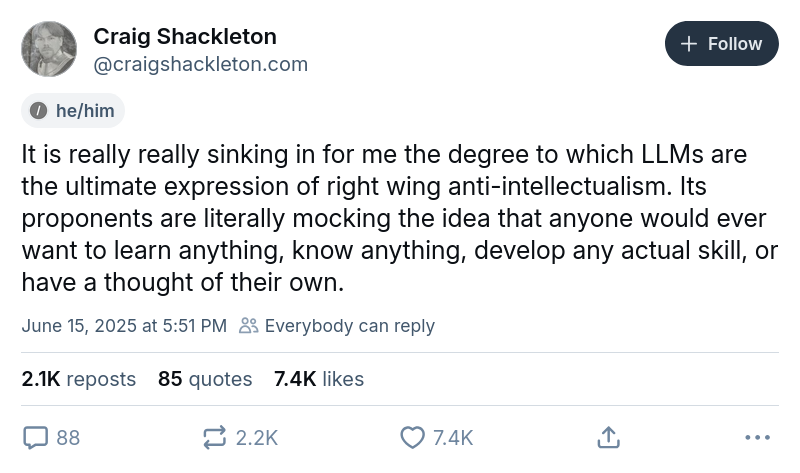View the 2.1K reposts list
The width and height of the screenshot is (800, 473).
(x=78, y=379)
